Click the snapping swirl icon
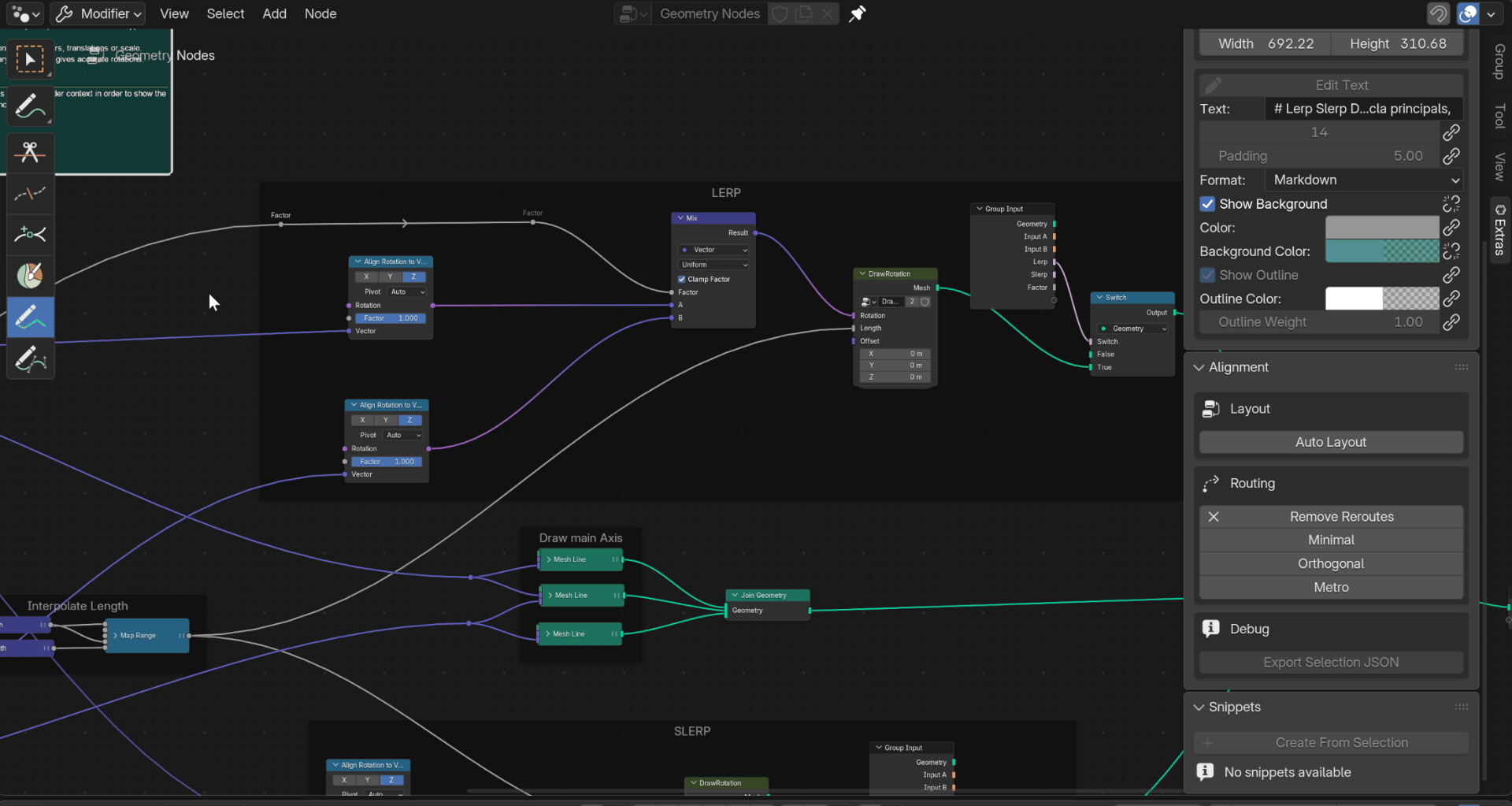1512x806 pixels. [x=1438, y=14]
